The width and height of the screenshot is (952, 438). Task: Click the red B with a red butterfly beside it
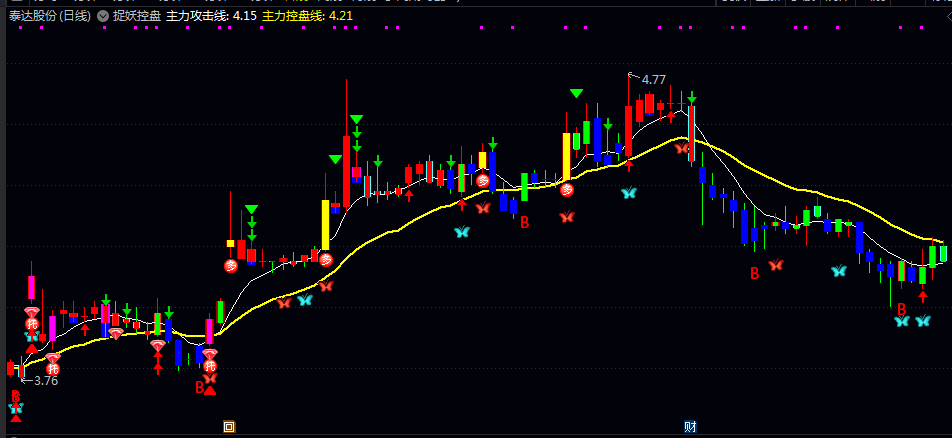click(755, 273)
